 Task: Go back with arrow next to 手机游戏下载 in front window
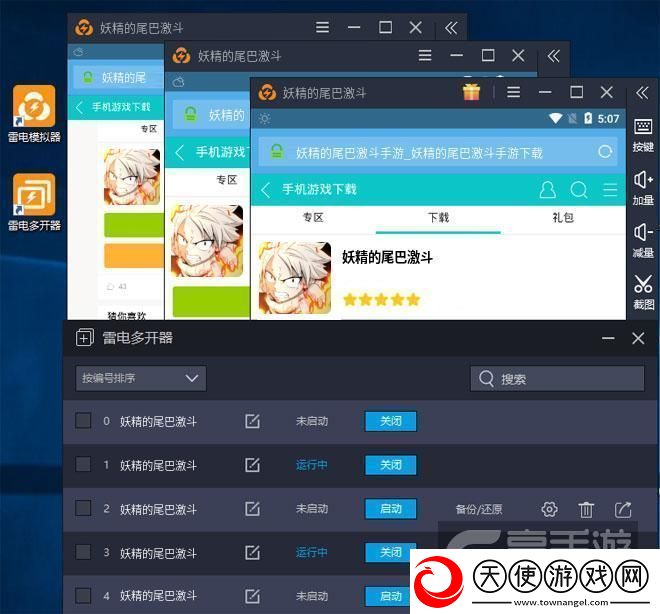click(x=265, y=190)
